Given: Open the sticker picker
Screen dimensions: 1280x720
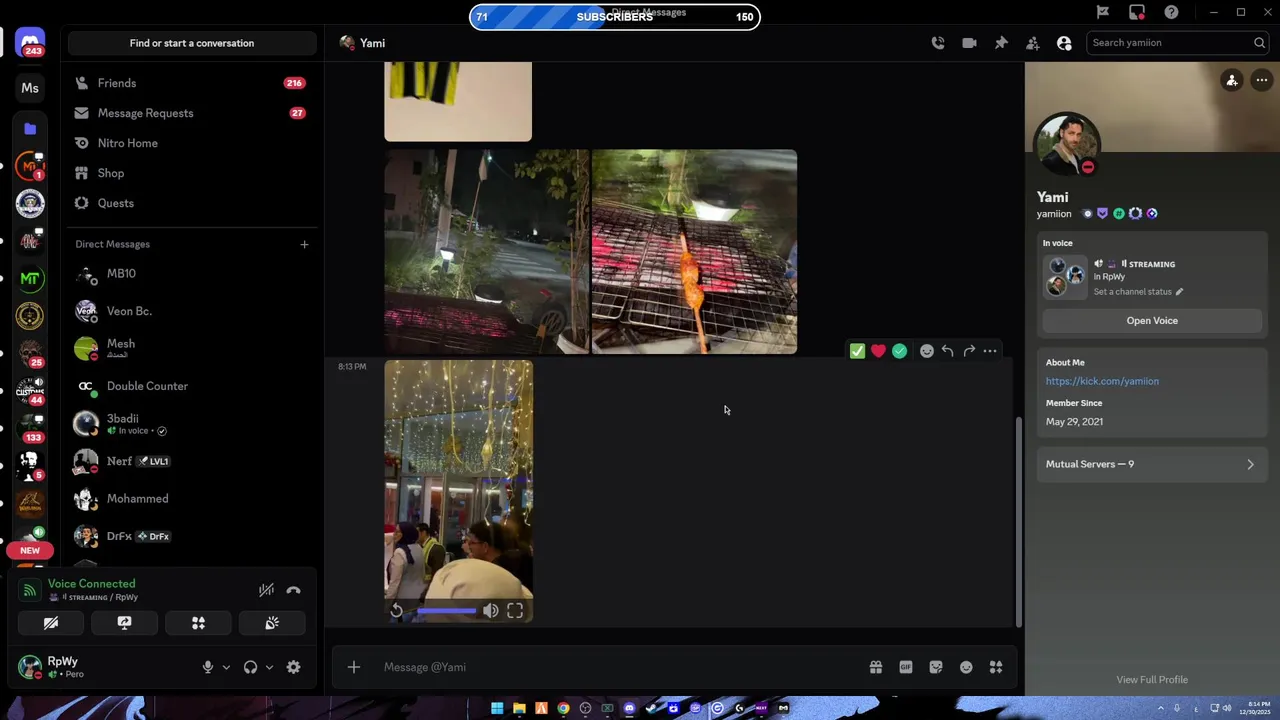Looking at the screenshot, I should 936,667.
